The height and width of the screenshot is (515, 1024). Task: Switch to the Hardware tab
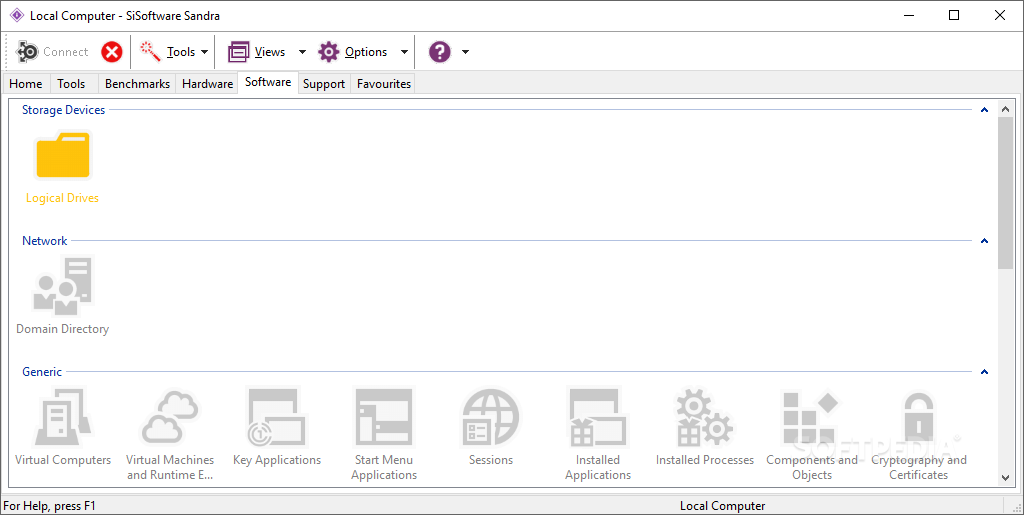(208, 84)
